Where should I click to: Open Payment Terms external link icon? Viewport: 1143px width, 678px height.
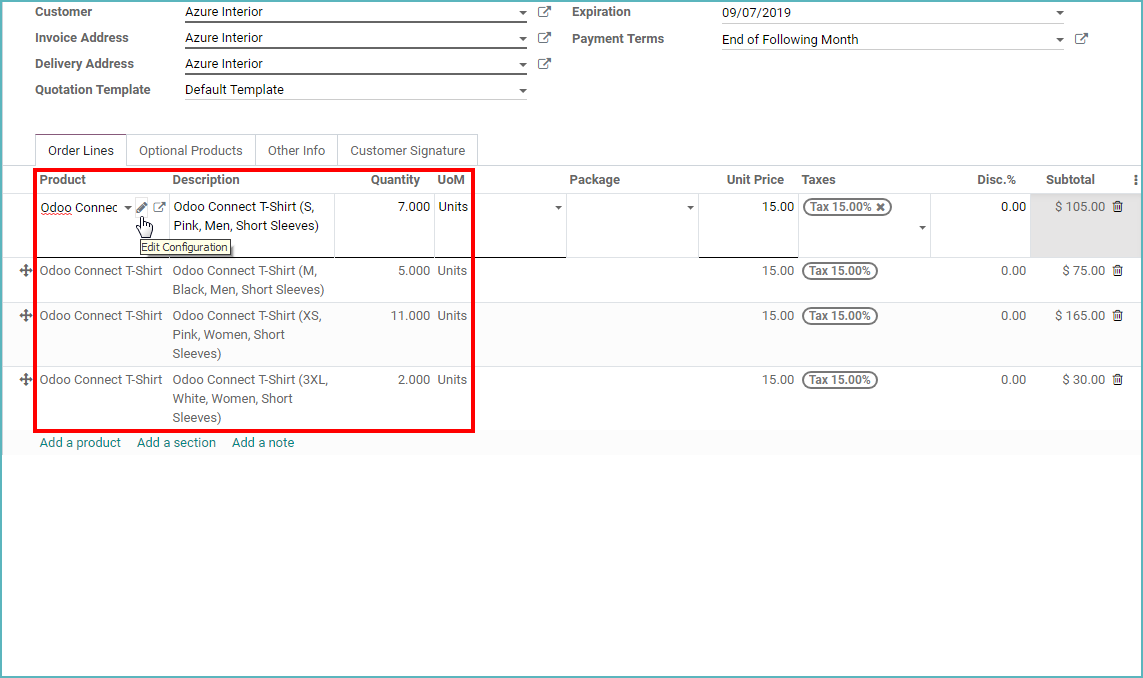point(1081,38)
